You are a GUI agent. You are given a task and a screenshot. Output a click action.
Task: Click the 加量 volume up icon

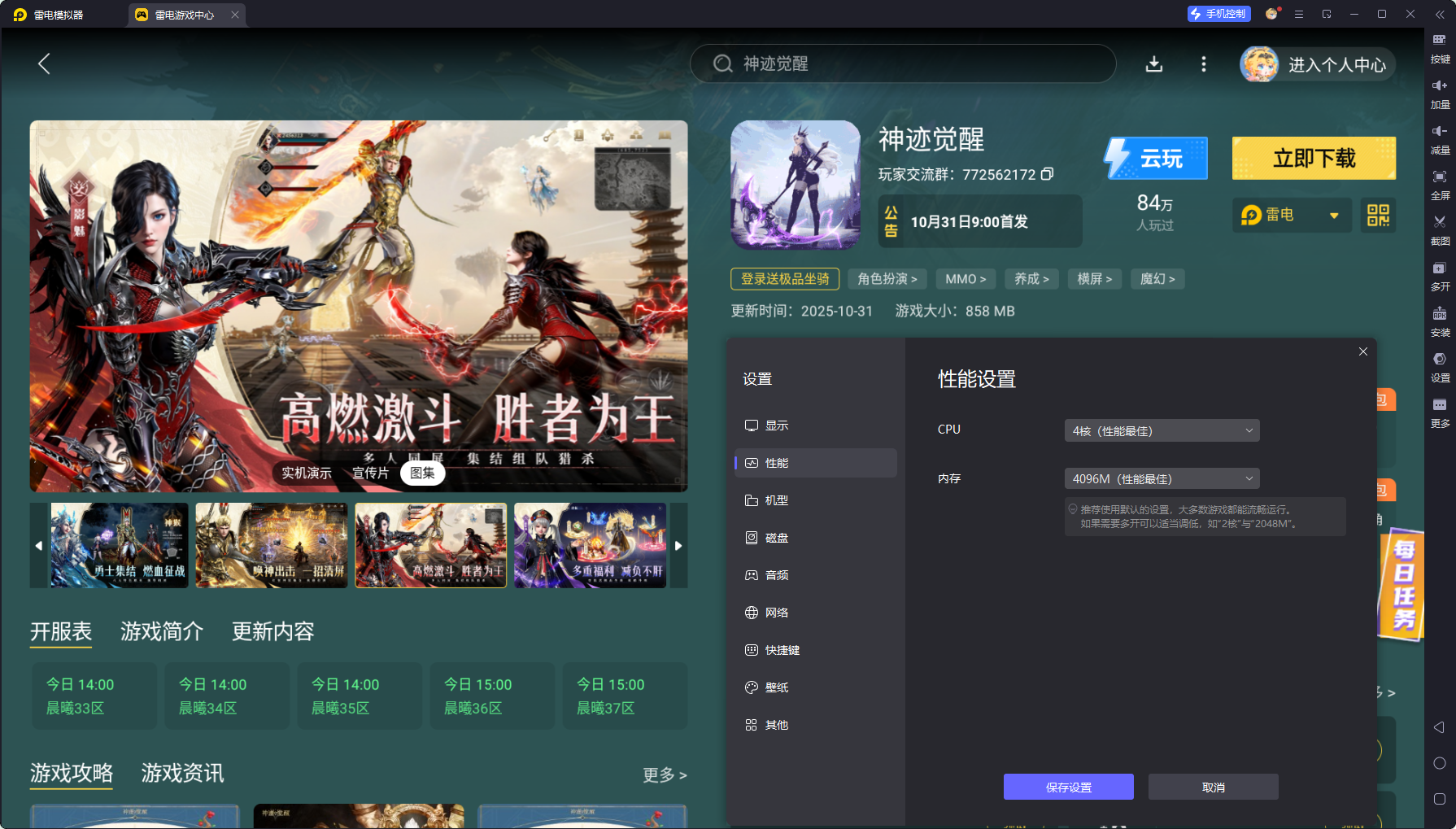pos(1439,94)
